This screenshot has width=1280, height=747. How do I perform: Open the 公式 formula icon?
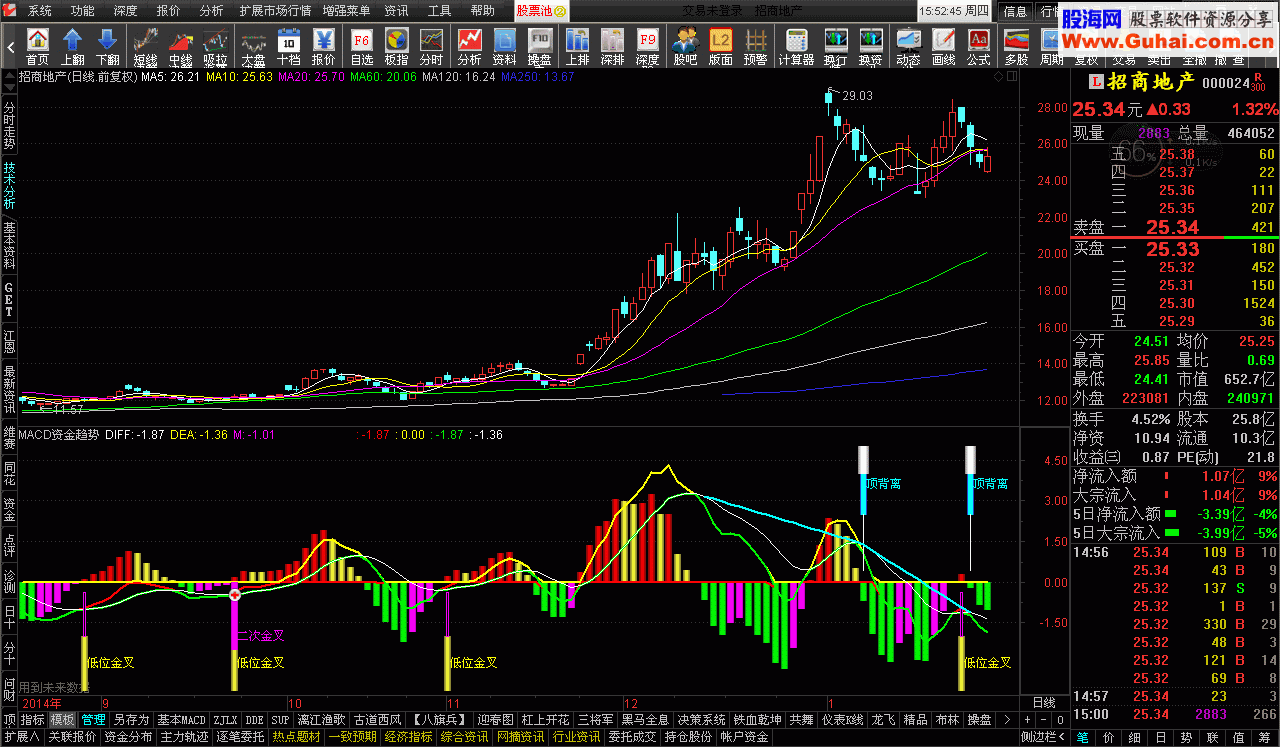coord(978,46)
